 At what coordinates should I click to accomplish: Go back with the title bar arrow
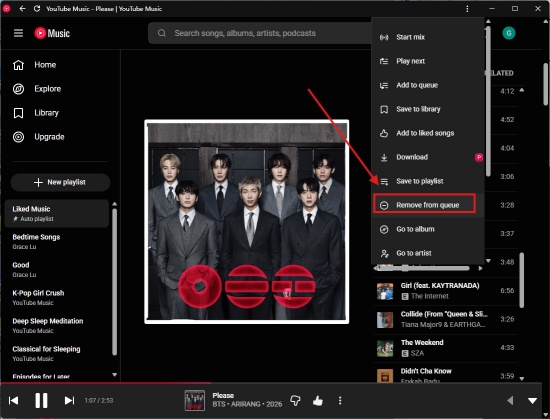pos(22,8)
